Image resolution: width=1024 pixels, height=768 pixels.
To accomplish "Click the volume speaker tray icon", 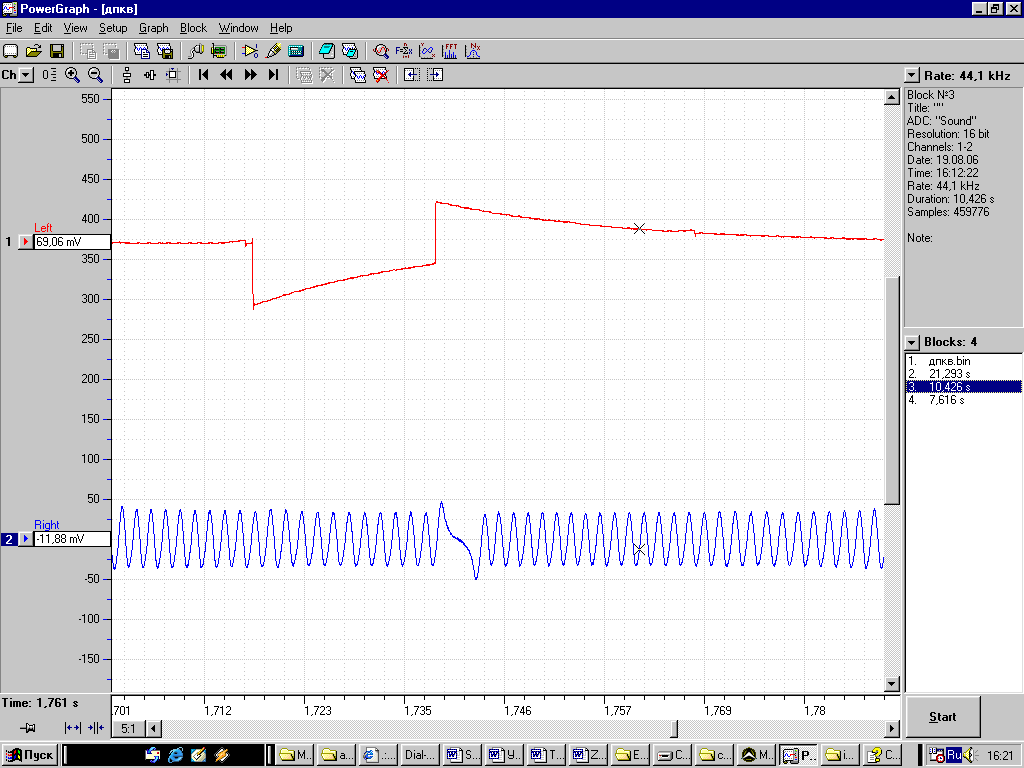I will (971, 756).
